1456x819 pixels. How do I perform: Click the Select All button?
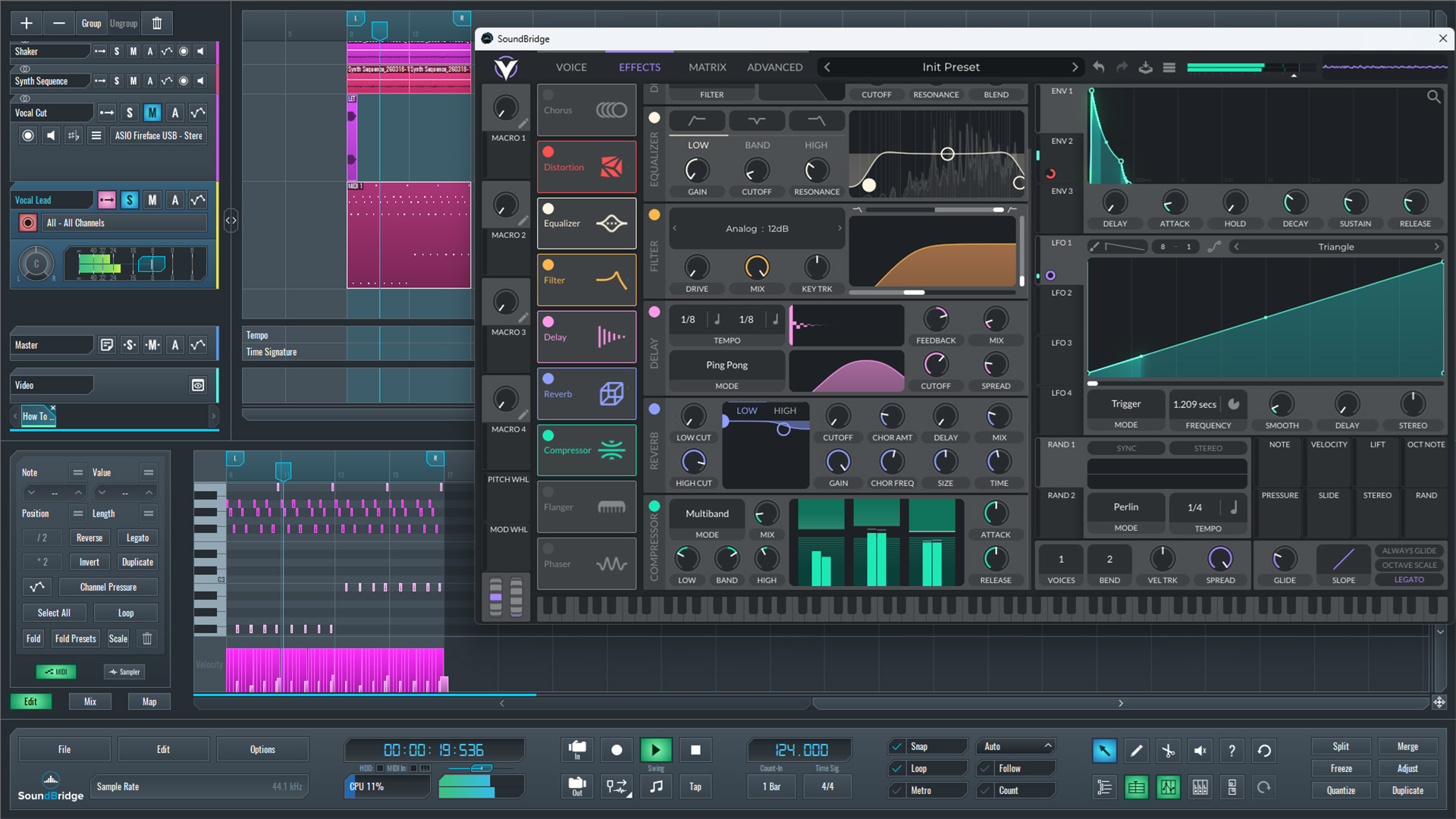(54, 613)
